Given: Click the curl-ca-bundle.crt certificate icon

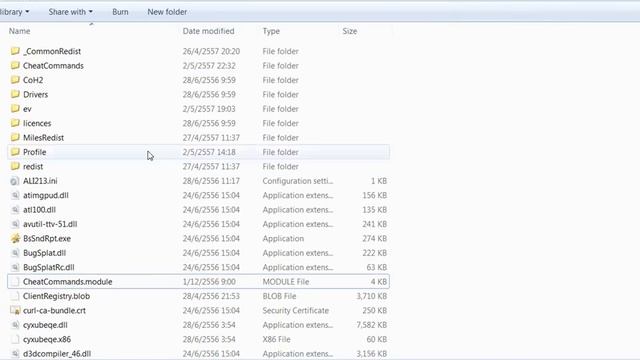Looking at the screenshot, I should click(15, 311).
